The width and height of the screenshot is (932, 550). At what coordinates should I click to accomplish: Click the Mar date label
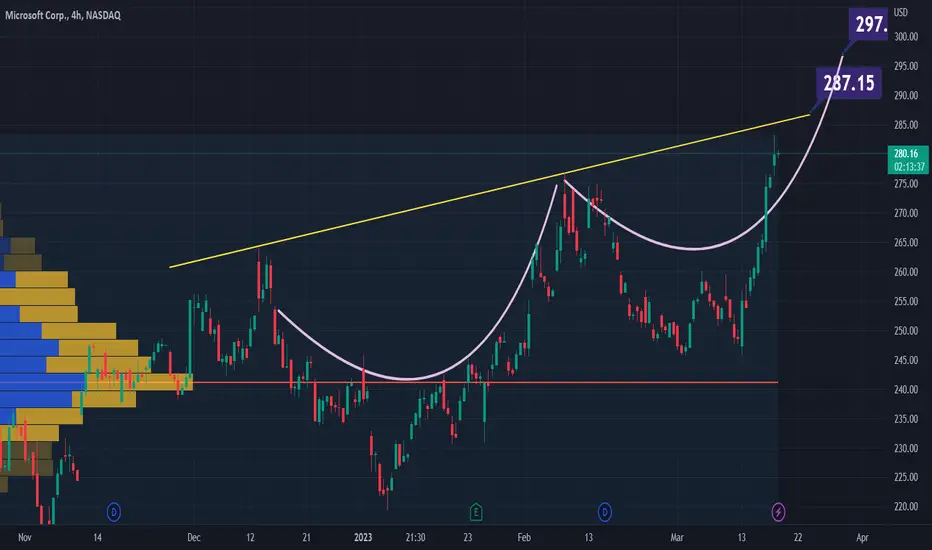pos(677,538)
